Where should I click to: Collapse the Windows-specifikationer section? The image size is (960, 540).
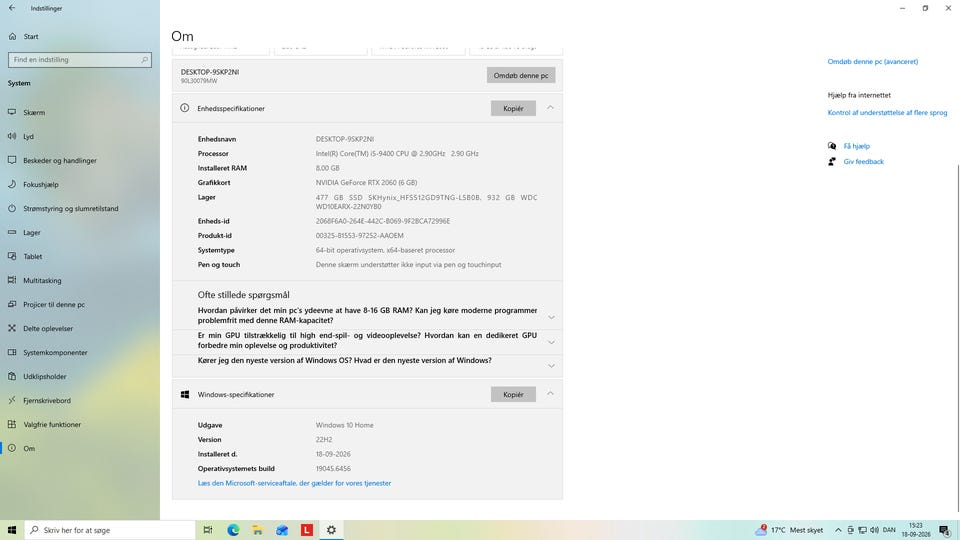click(550, 394)
